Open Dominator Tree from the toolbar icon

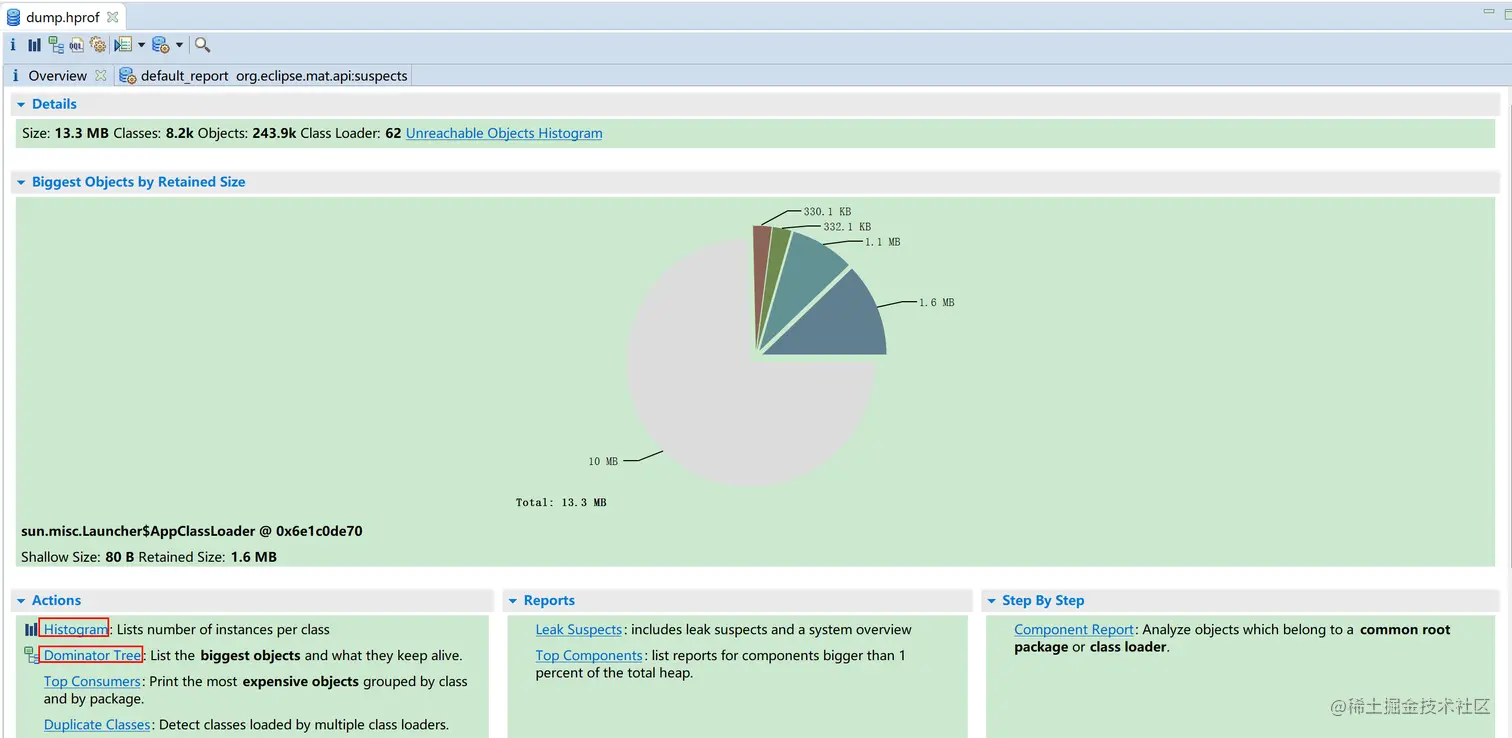point(56,45)
